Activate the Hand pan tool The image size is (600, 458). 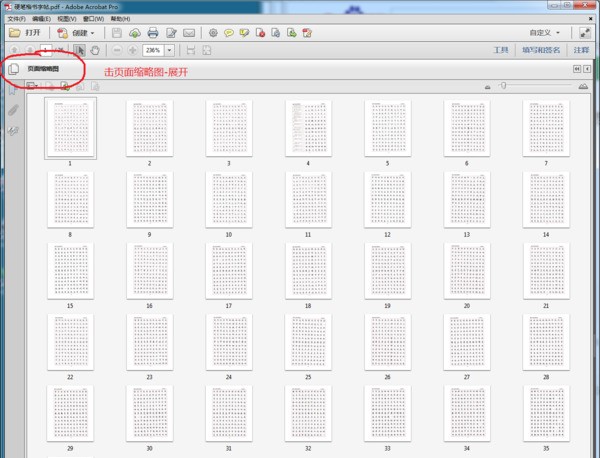pyautogui.click(x=95, y=50)
